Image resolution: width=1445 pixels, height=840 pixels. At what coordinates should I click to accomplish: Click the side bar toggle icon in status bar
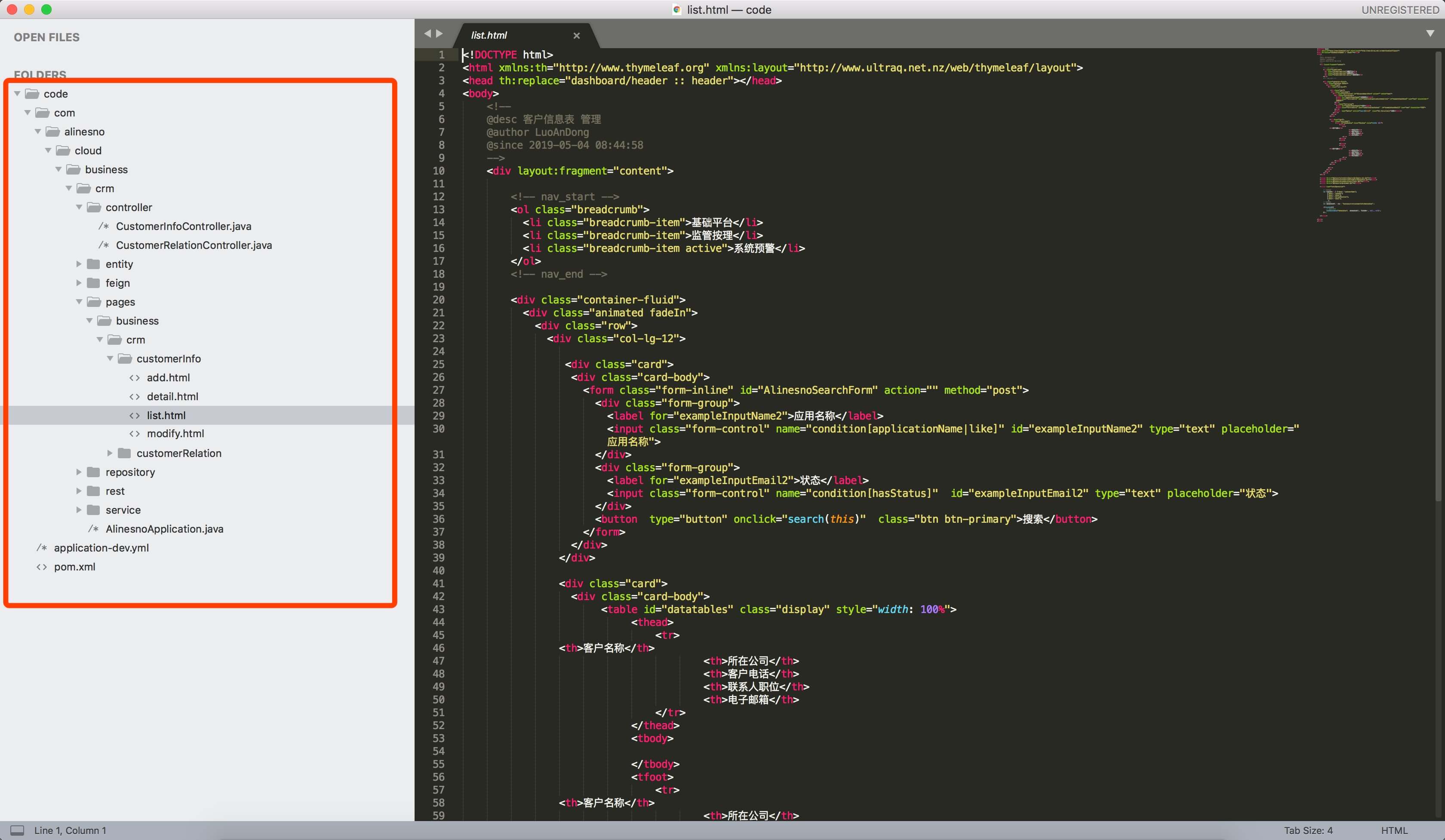(x=17, y=830)
